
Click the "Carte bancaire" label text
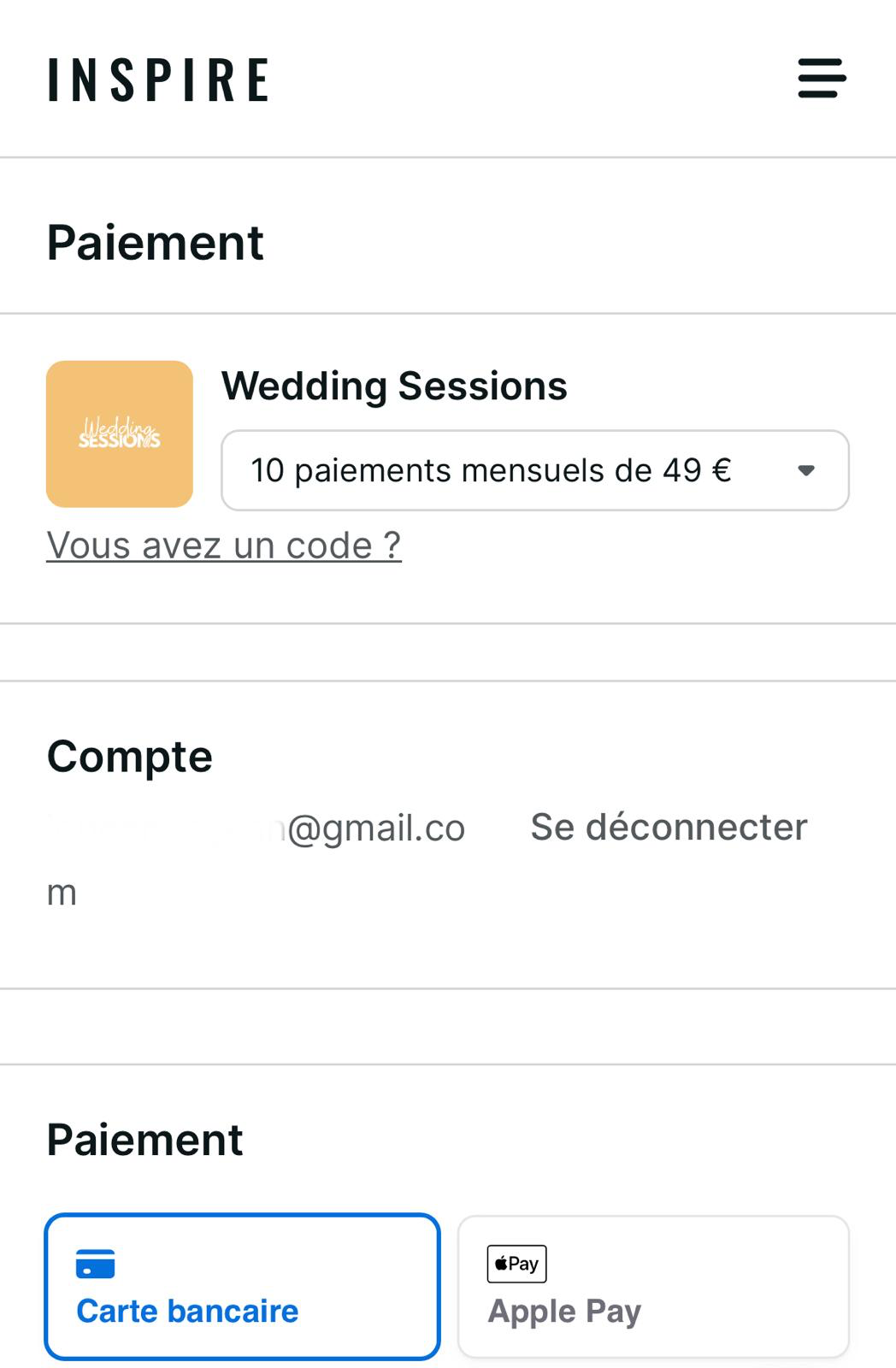[x=187, y=1311]
